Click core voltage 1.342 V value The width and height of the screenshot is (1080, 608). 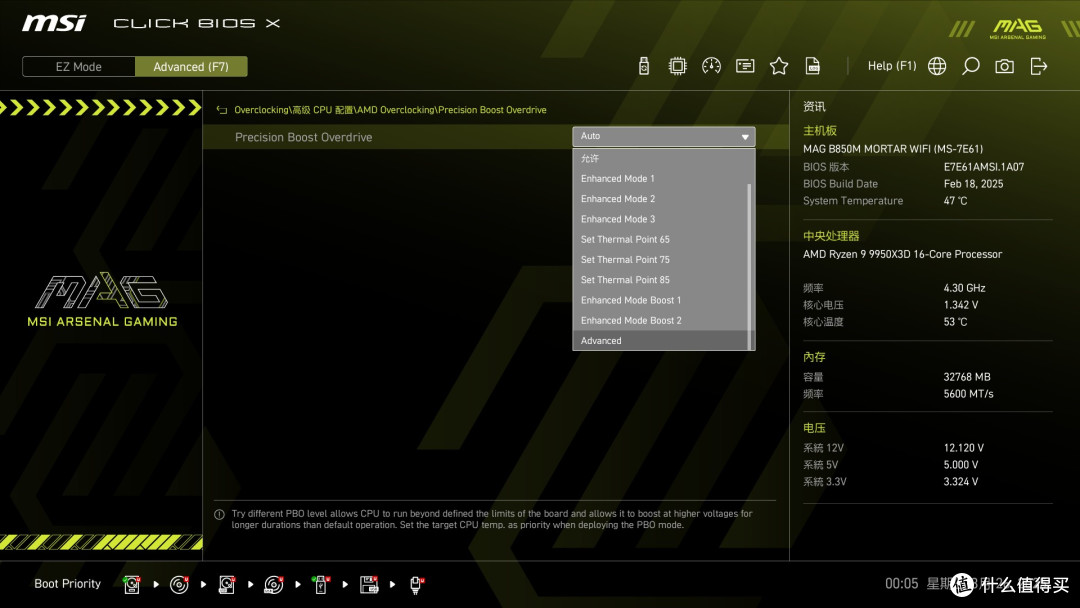coord(961,305)
